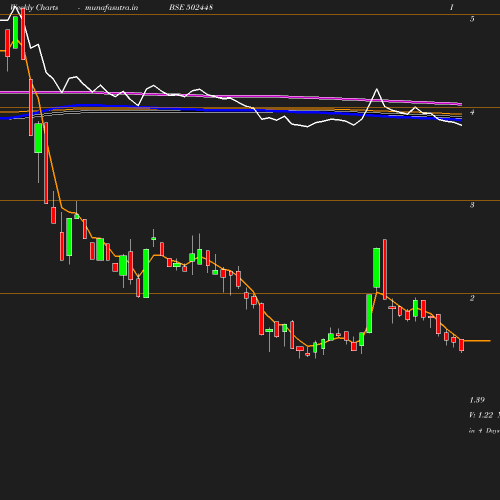
Task: Click the 'munafasutra.in' label
Action: [111, 7]
